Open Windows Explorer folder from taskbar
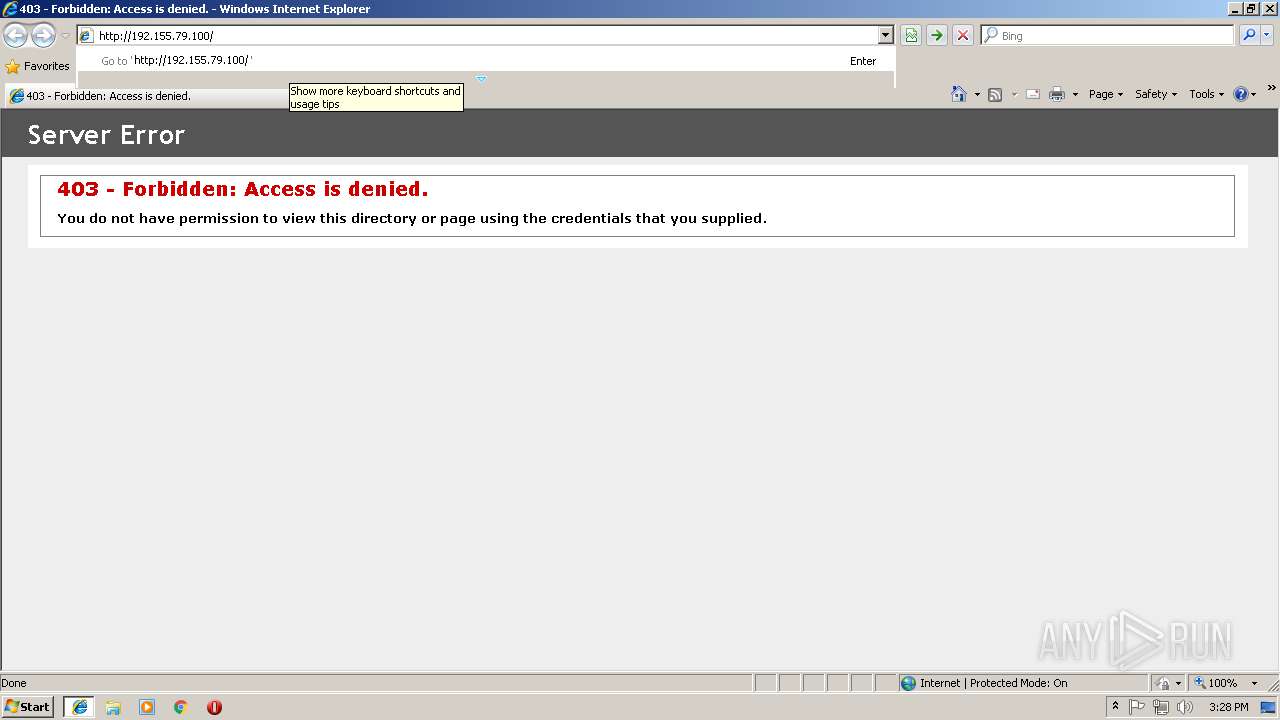Viewport: 1280px width, 720px height. coord(113,707)
